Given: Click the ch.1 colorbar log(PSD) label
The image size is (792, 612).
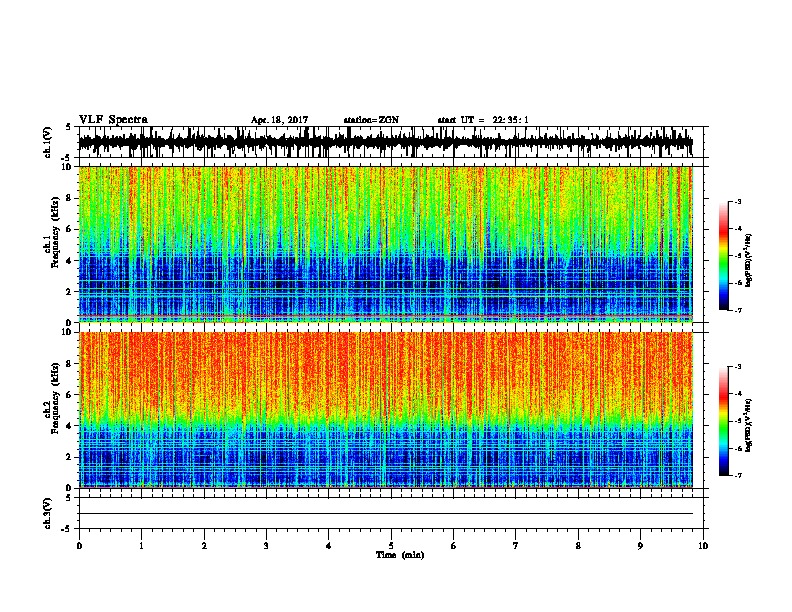Looking at the screenshot, I should point(749,261).
